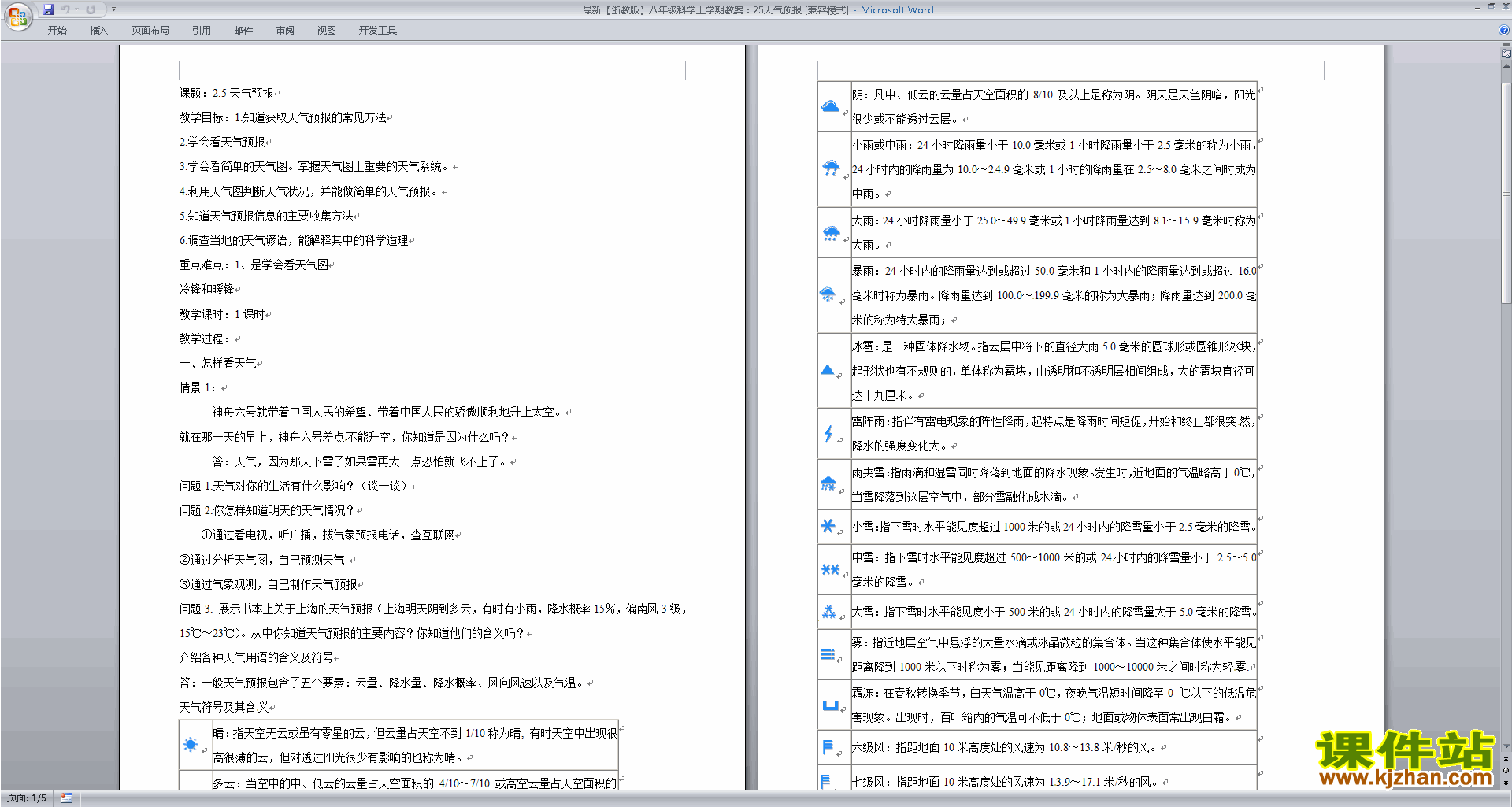1512x807 pixels.
Task: Click the line 情景 1:
Action: pyautogui.click(x=197, y=387)
